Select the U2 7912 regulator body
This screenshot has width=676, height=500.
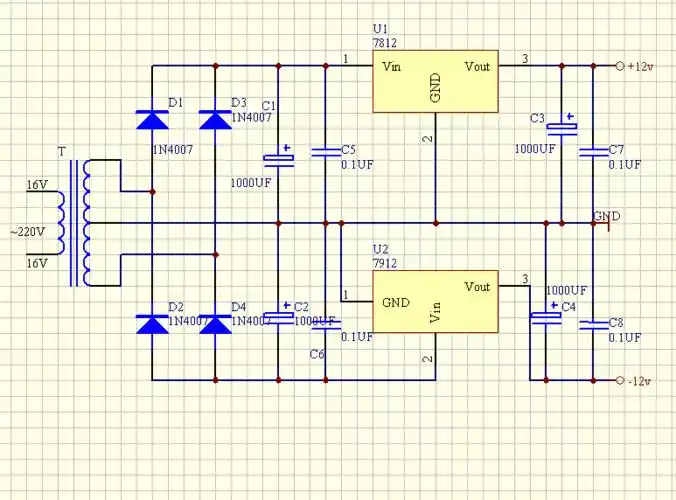[x=435, y=301]
